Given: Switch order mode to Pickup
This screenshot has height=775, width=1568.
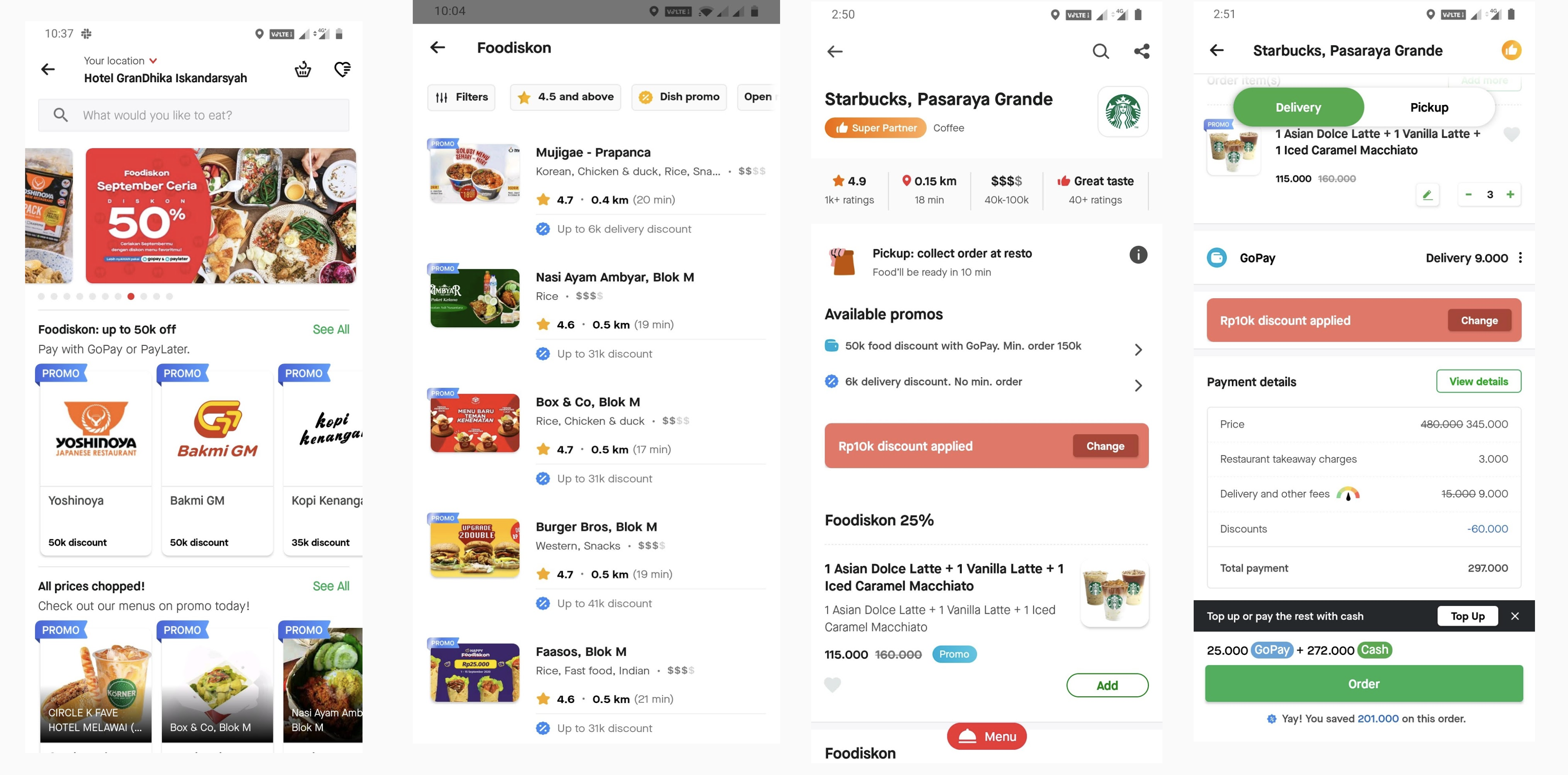Looking at the screenshot, I should point(1428,107).
